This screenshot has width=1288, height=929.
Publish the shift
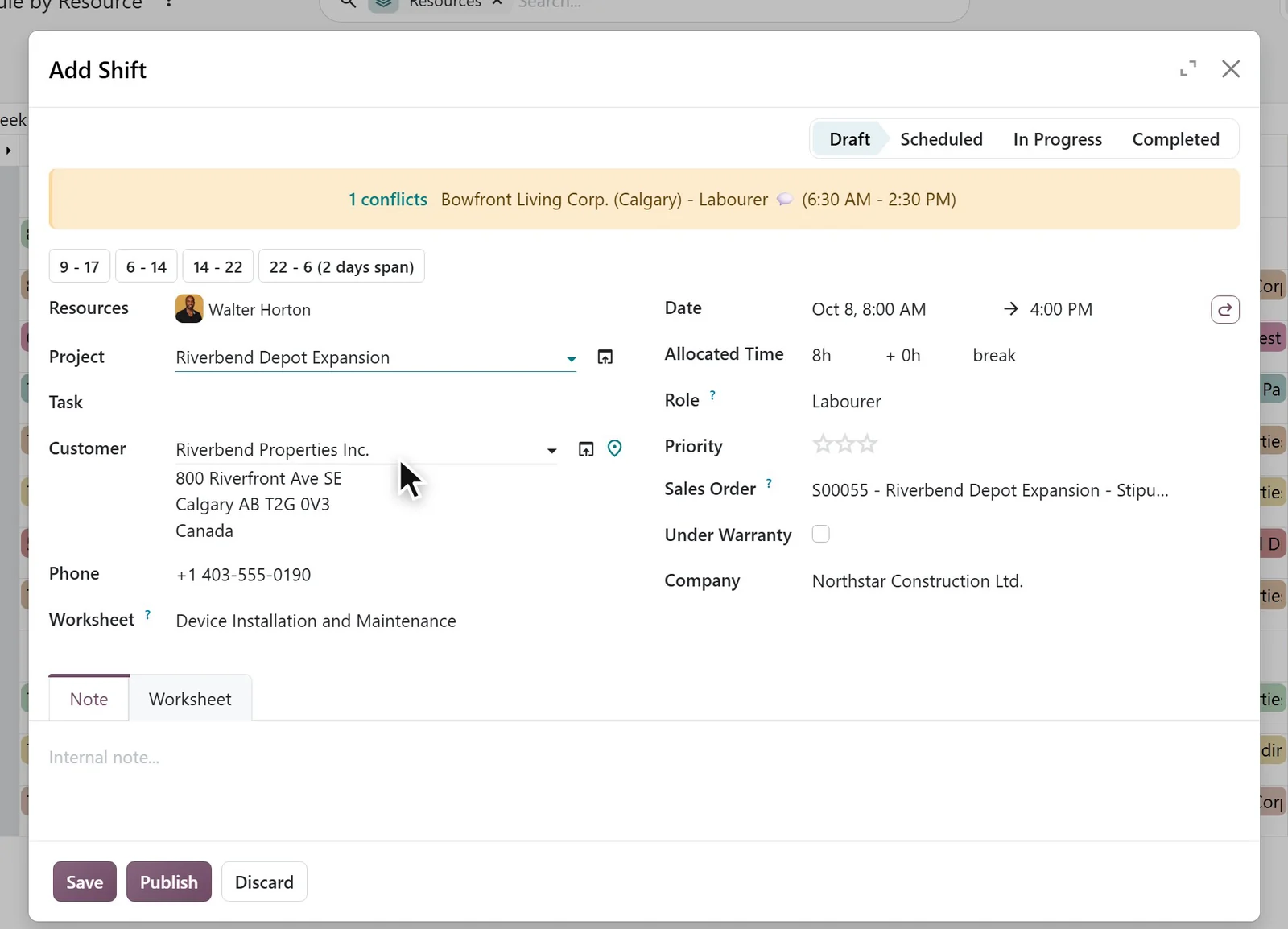168,882
